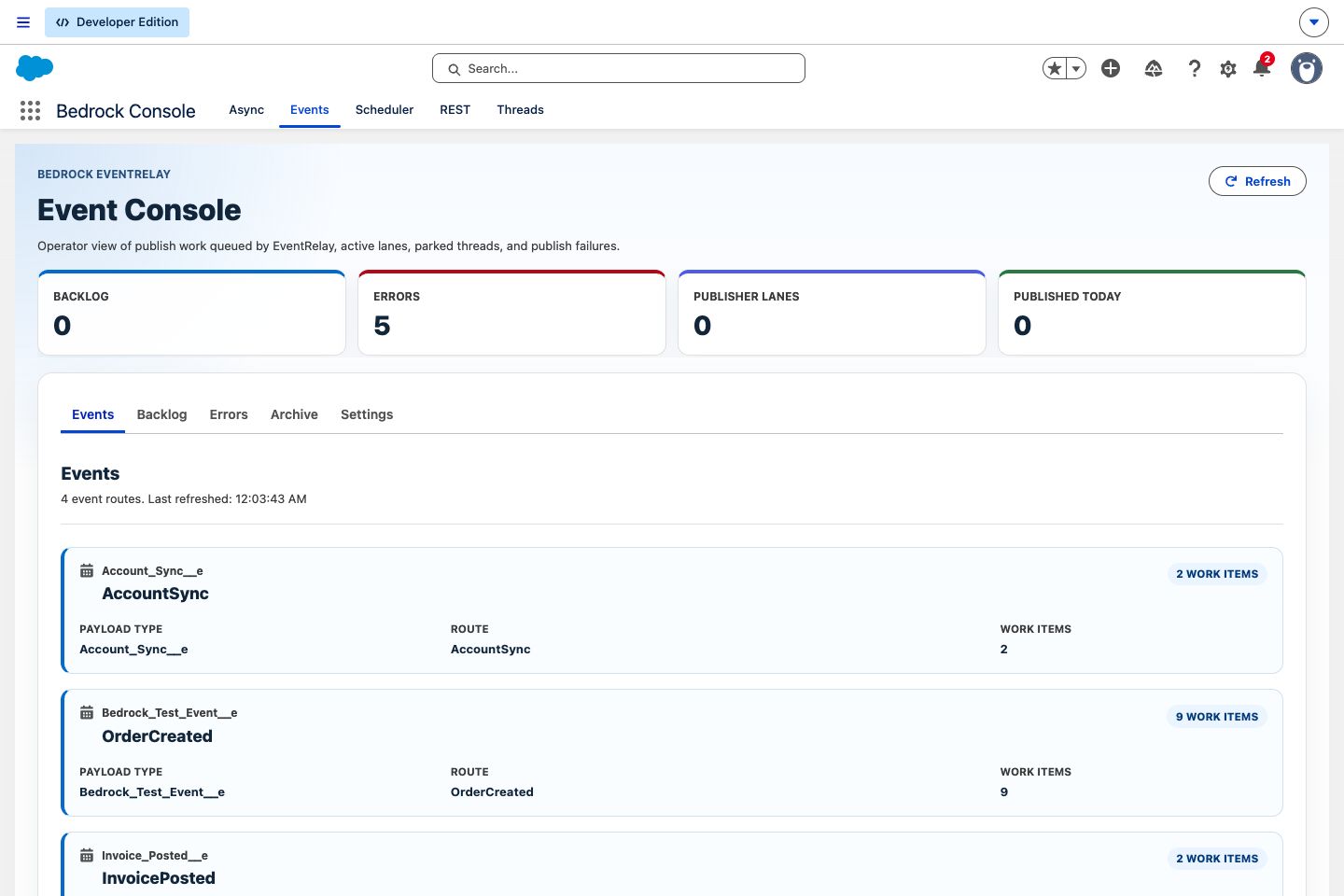Click the Backlog metric card

pyautogui.click(x=191, y=313)
